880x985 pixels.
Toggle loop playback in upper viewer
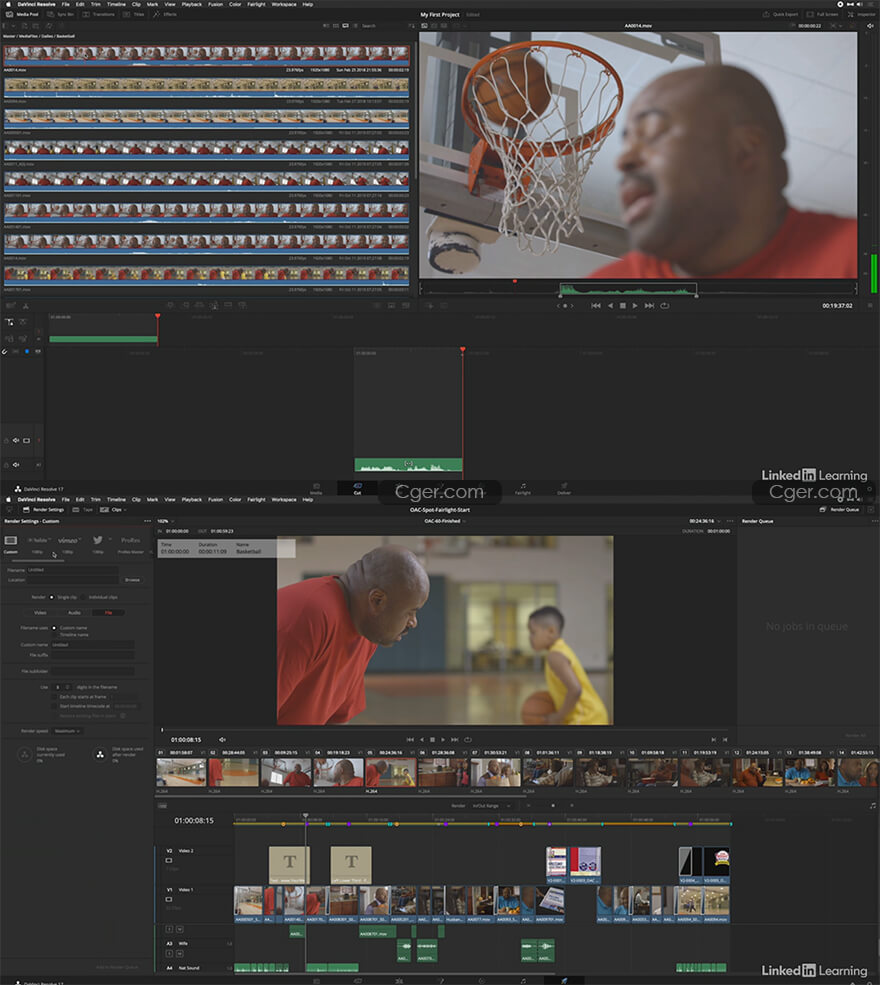pyautogui.click(x=665, y=306)
